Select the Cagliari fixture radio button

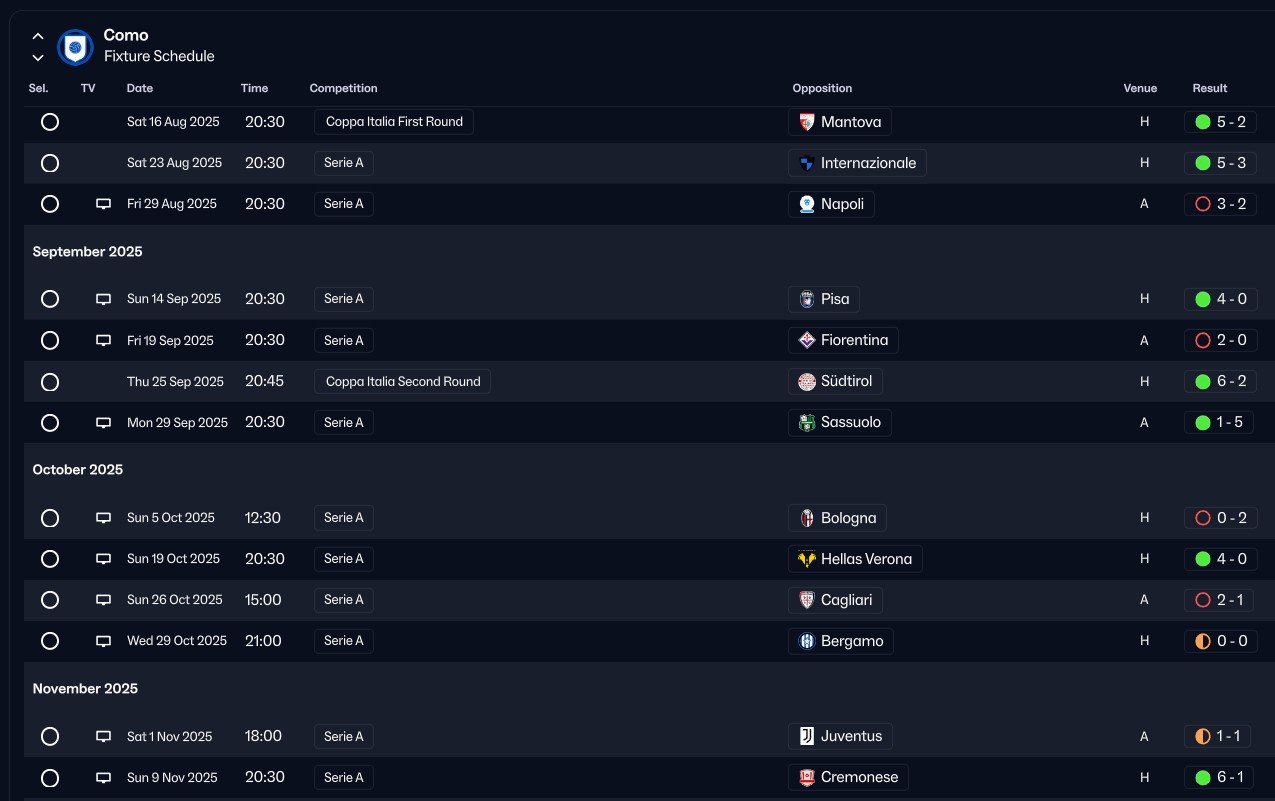[50, 600]
